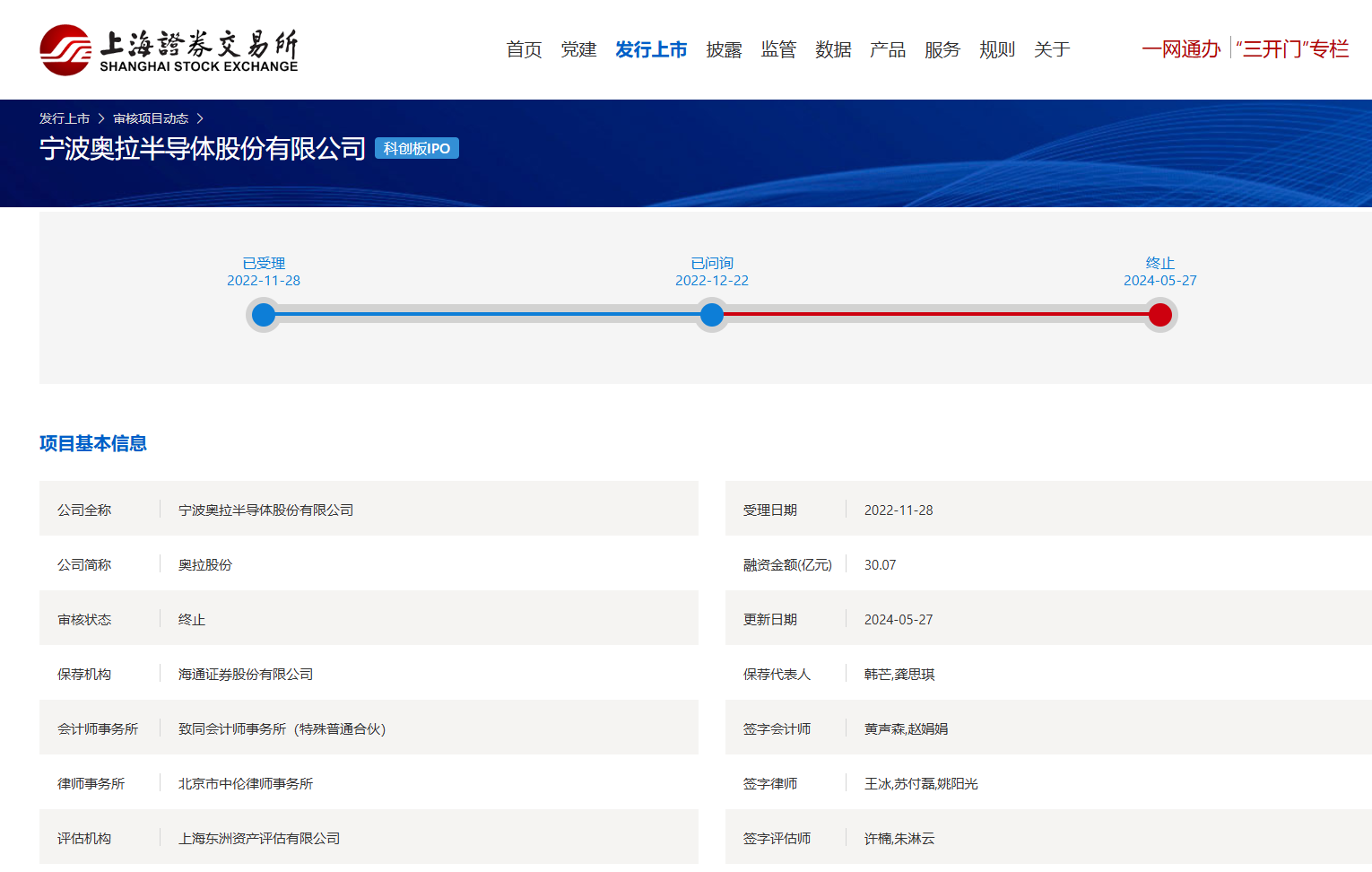
Task: Click the 已问询 timeline marker
Action: point(712,315)
